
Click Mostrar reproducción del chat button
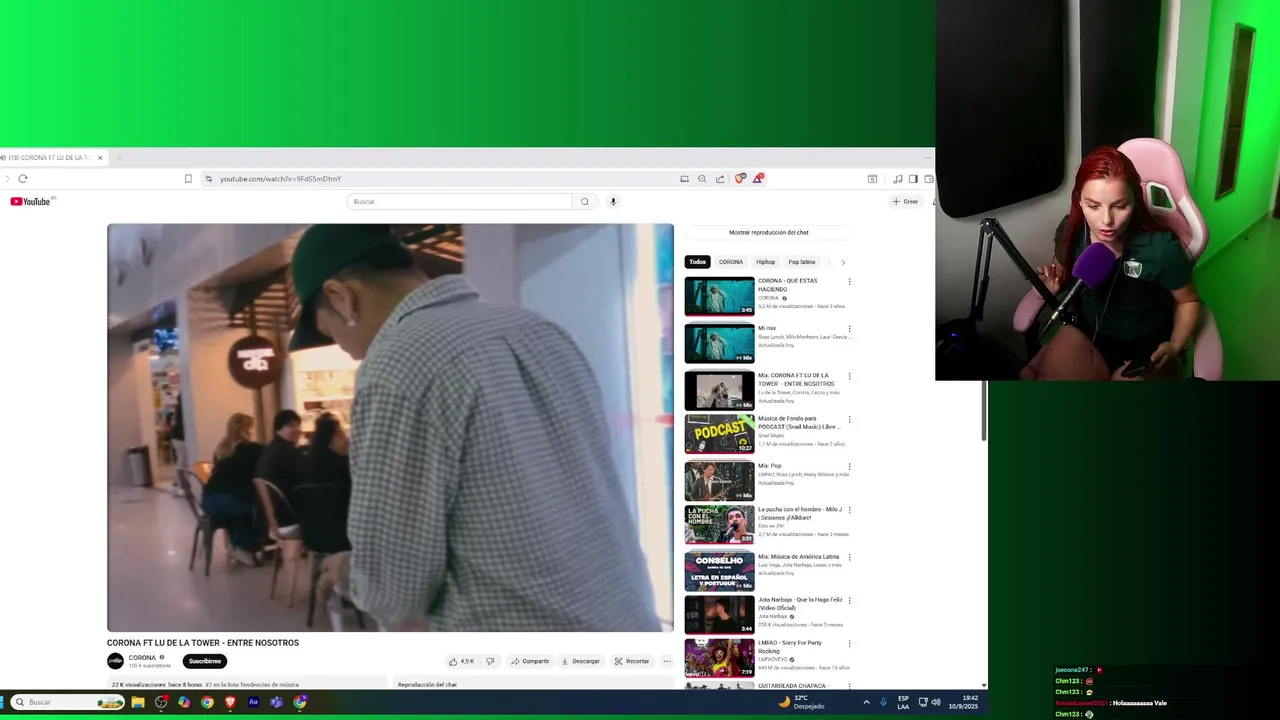click(x=768, y=232)
